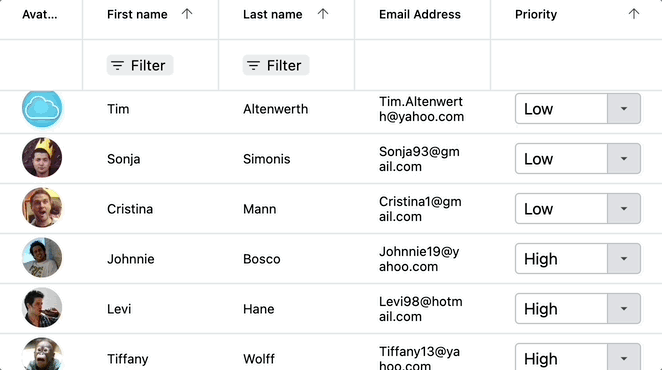Open the Last name Filter button

(x=276, y=65)
